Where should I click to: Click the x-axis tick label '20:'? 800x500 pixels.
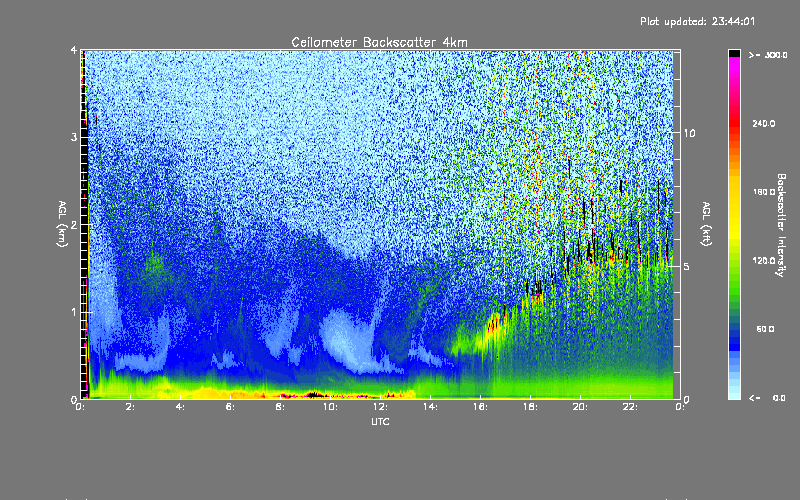(580, 407)
